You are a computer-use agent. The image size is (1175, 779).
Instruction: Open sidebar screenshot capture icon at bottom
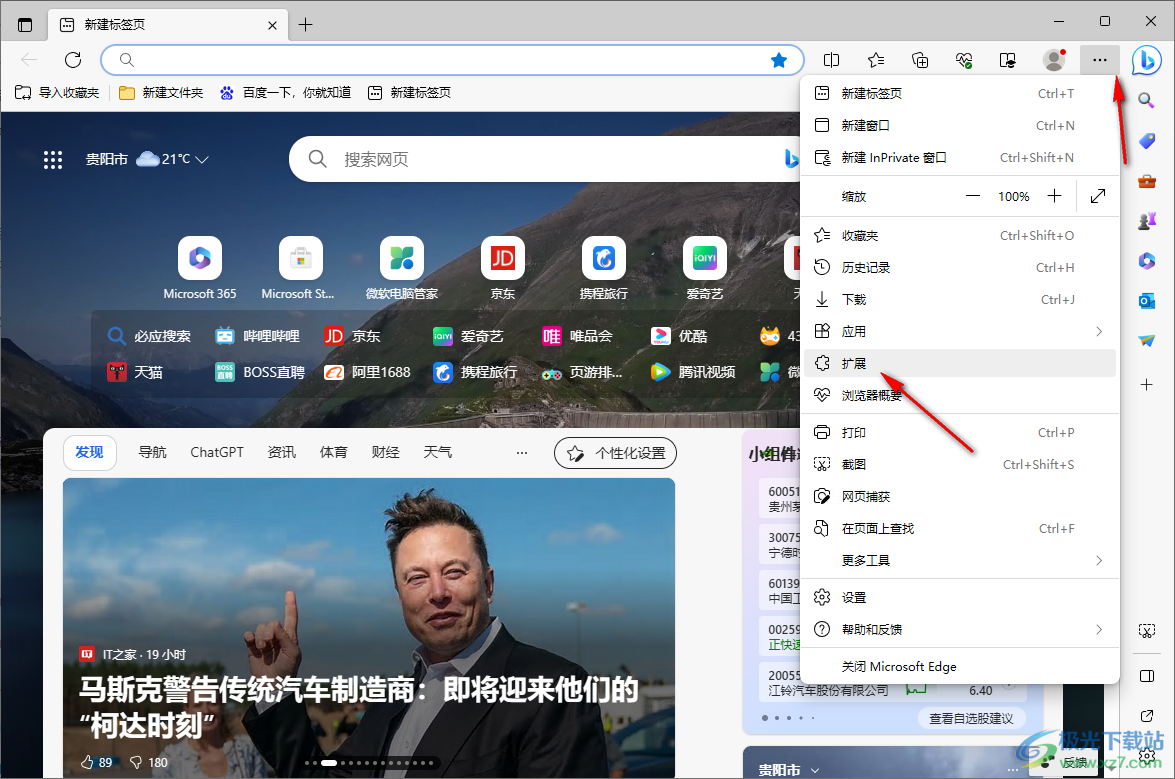point(1147,631)
